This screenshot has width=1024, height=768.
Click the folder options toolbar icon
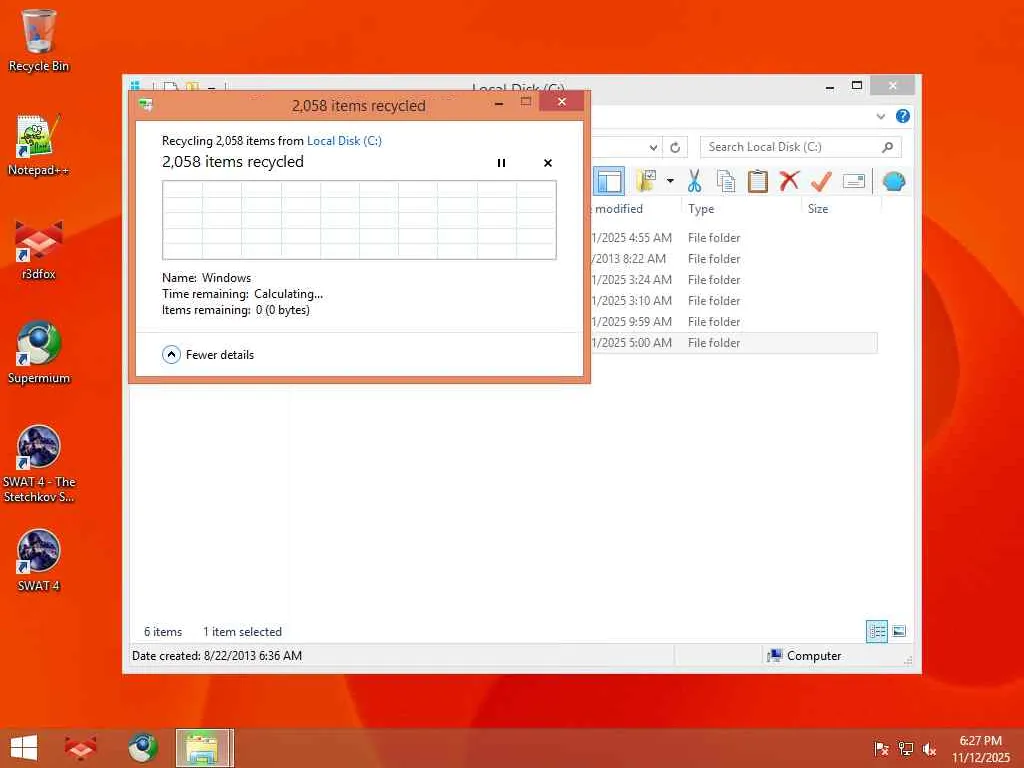click(646, 181)
